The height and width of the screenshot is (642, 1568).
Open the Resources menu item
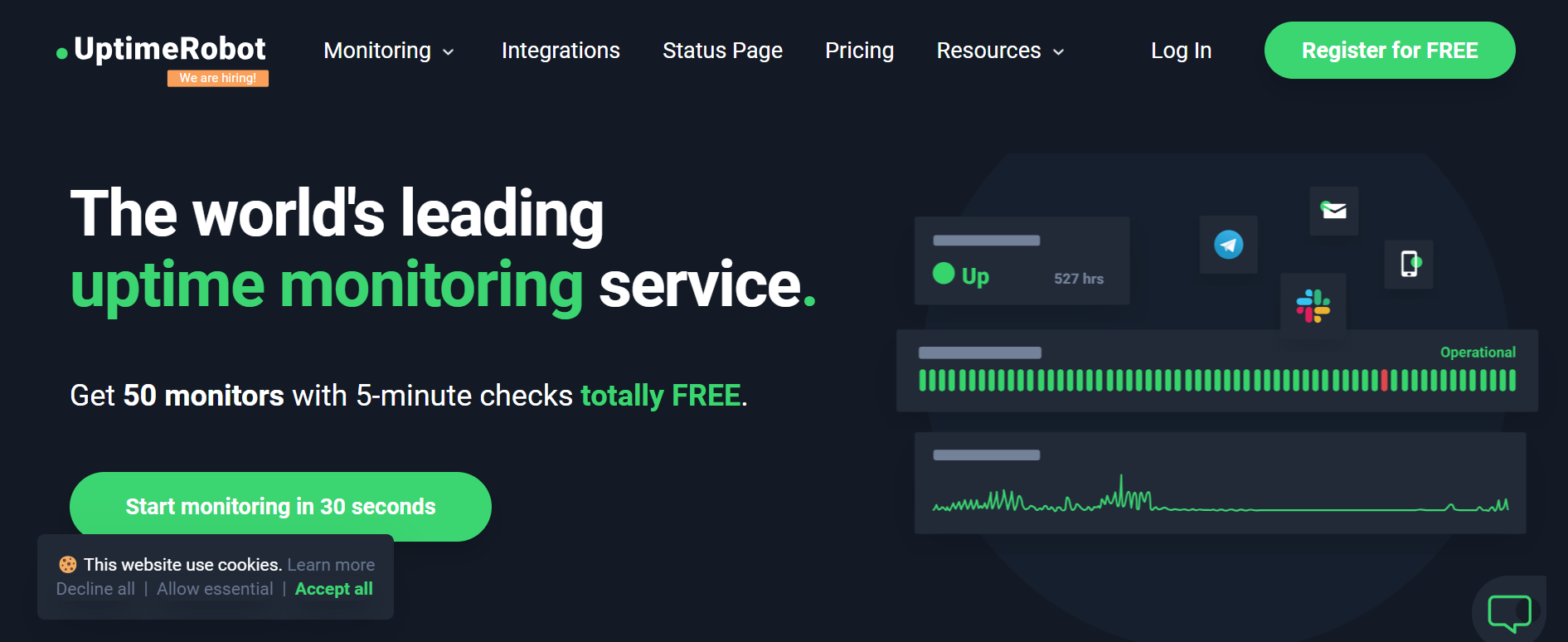click(988, 51)
